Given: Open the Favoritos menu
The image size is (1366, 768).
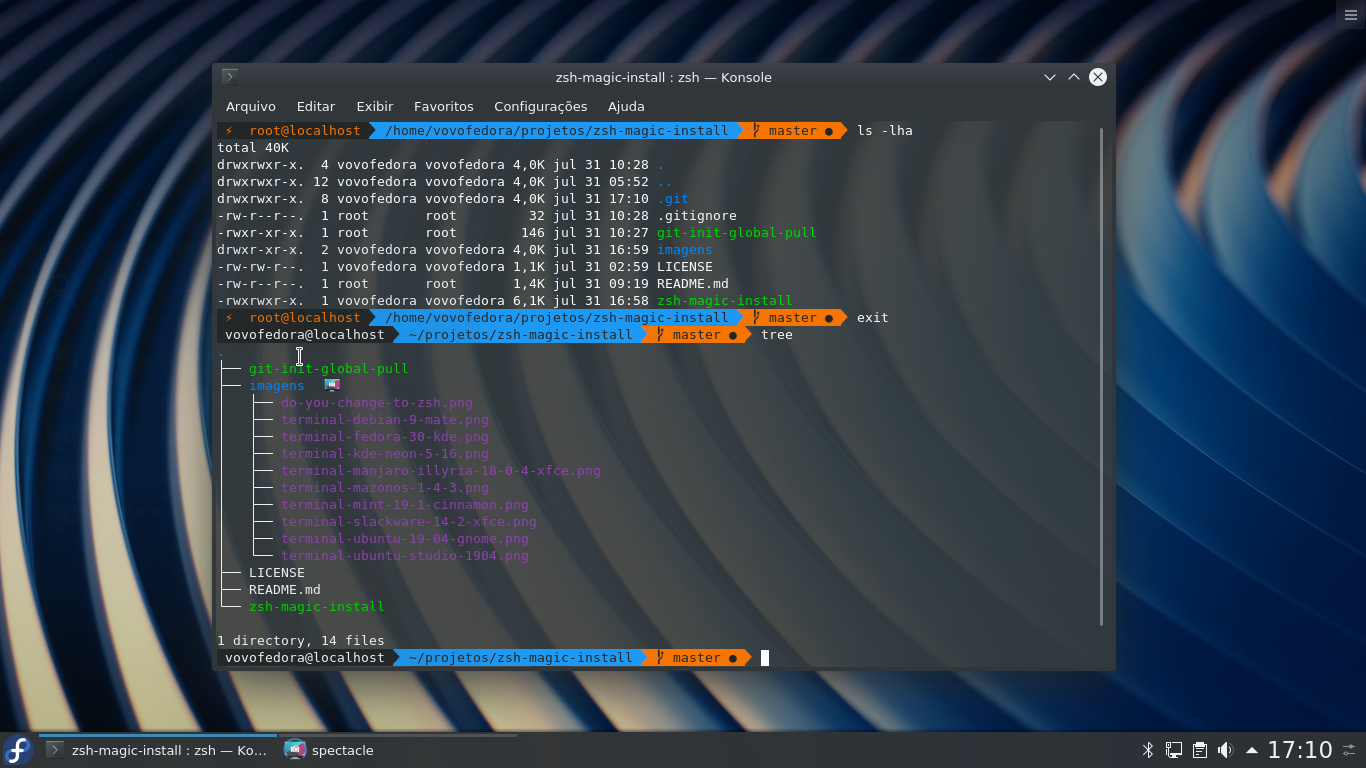Looking at the screenshot, I should [x=444, y=106].
